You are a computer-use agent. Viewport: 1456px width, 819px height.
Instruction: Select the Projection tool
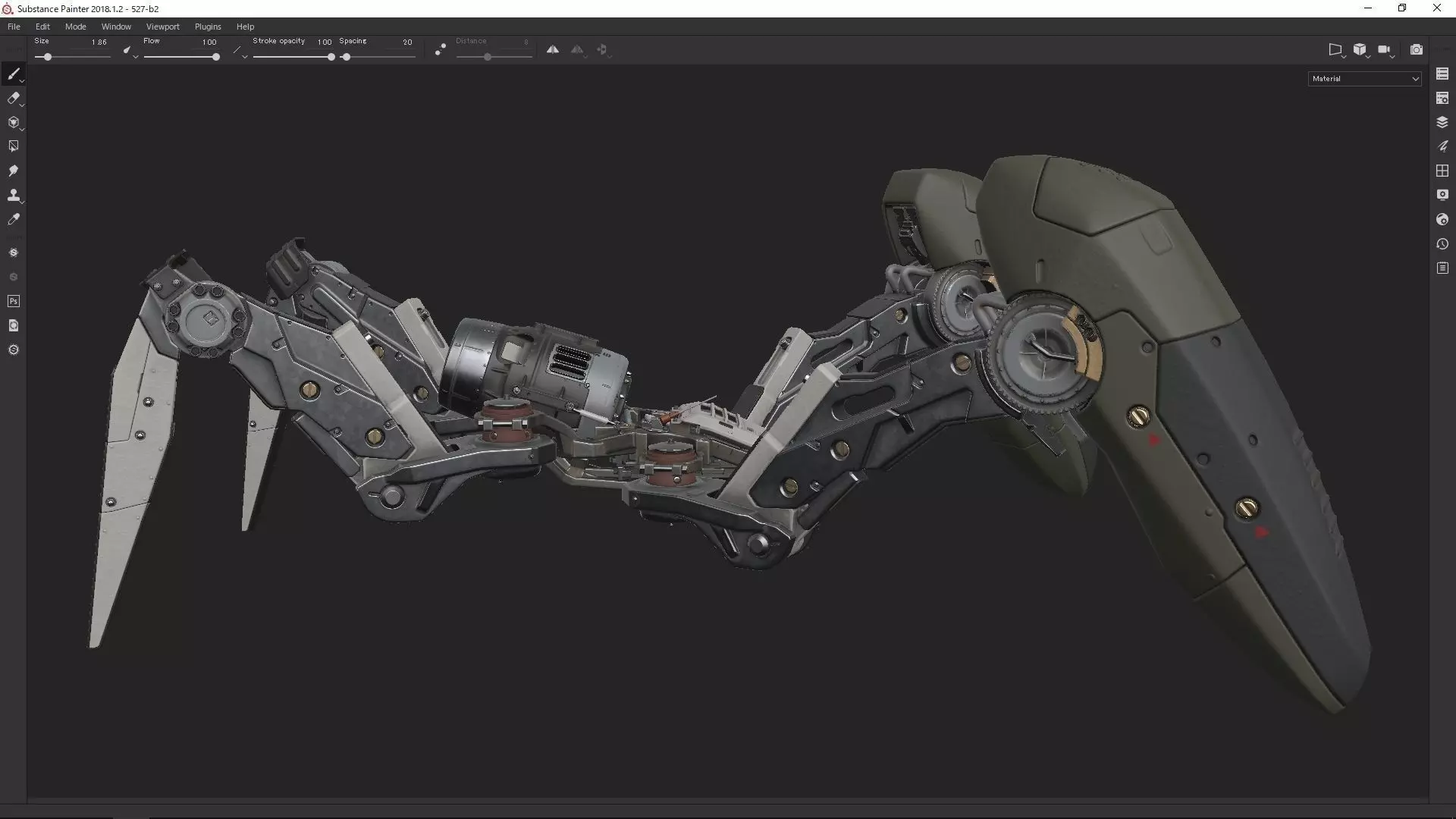tap(13, 122)
